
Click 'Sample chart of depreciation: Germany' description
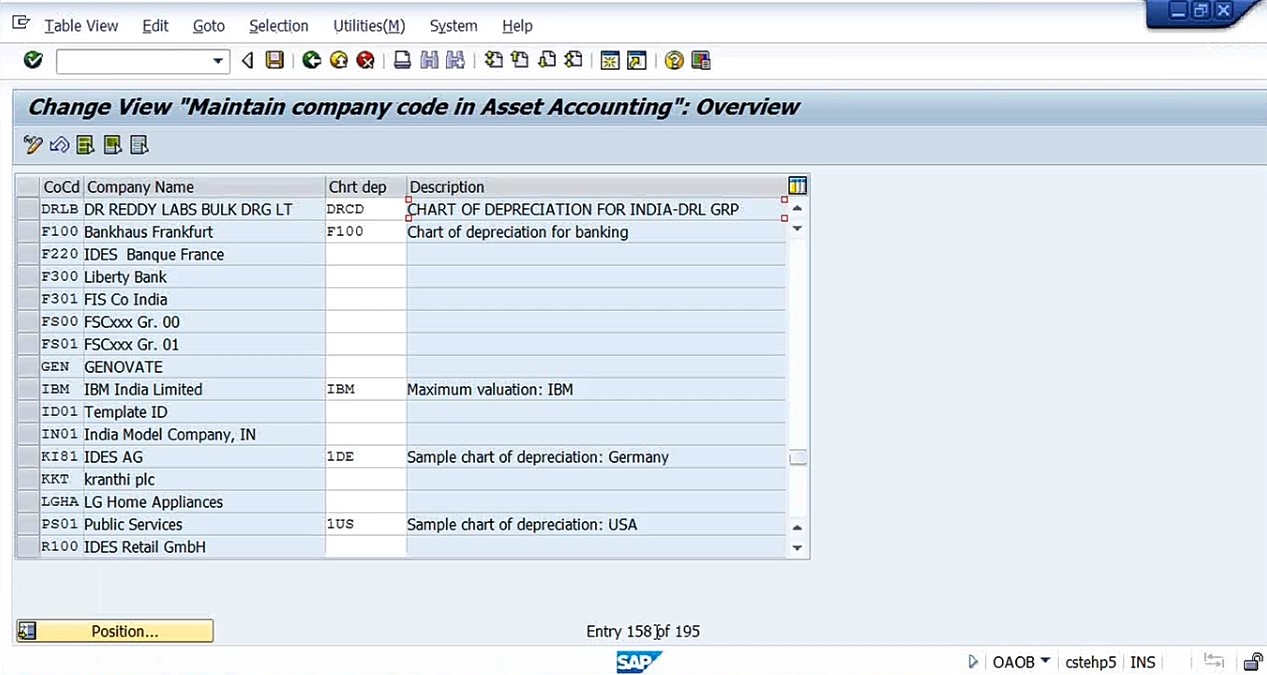tap(538, 457)
